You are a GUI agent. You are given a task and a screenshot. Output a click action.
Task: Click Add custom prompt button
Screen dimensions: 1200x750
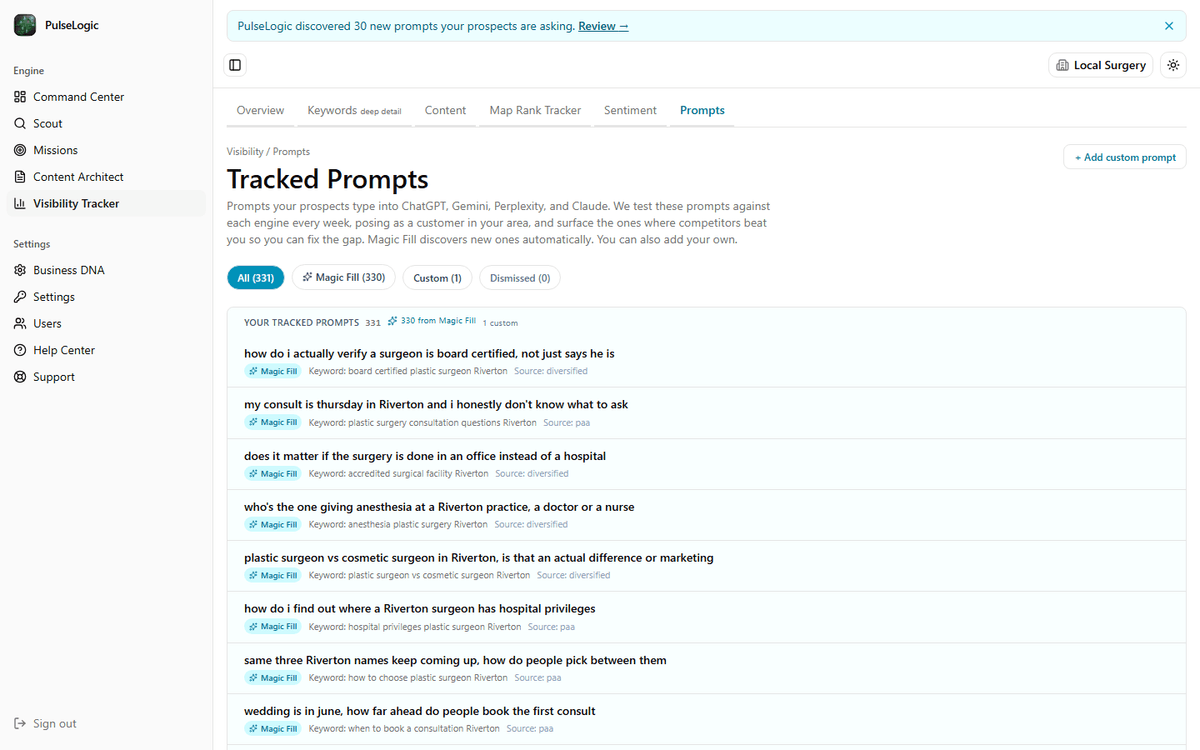click(x=1125, y=157)
